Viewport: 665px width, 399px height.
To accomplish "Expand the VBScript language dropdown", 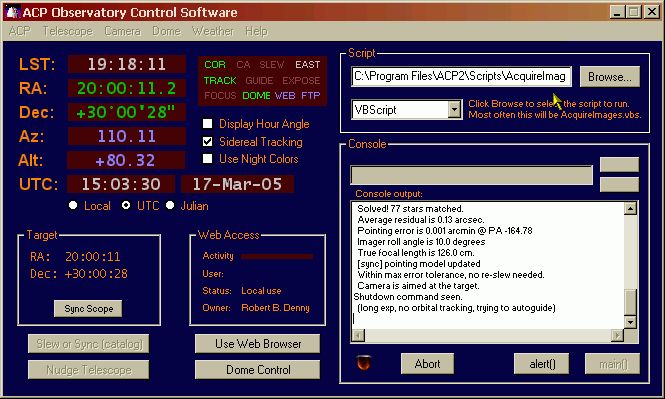I will click(455, 110).
